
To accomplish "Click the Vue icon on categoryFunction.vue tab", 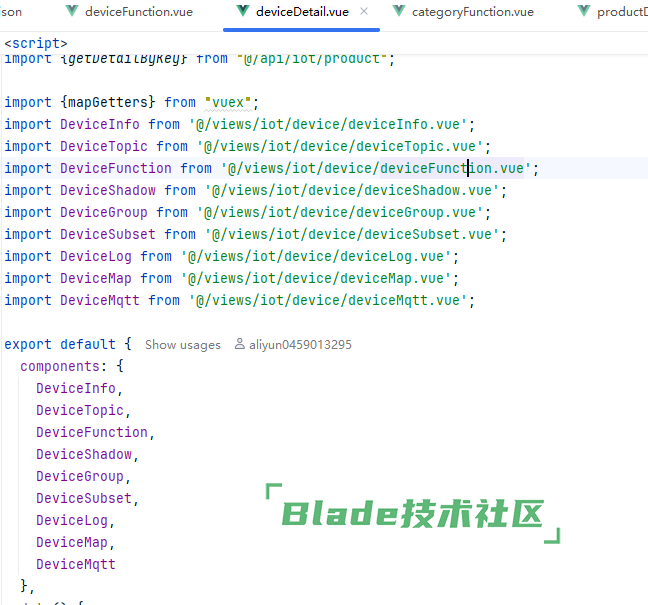I will pyautogui.click(x=400, y=12).
